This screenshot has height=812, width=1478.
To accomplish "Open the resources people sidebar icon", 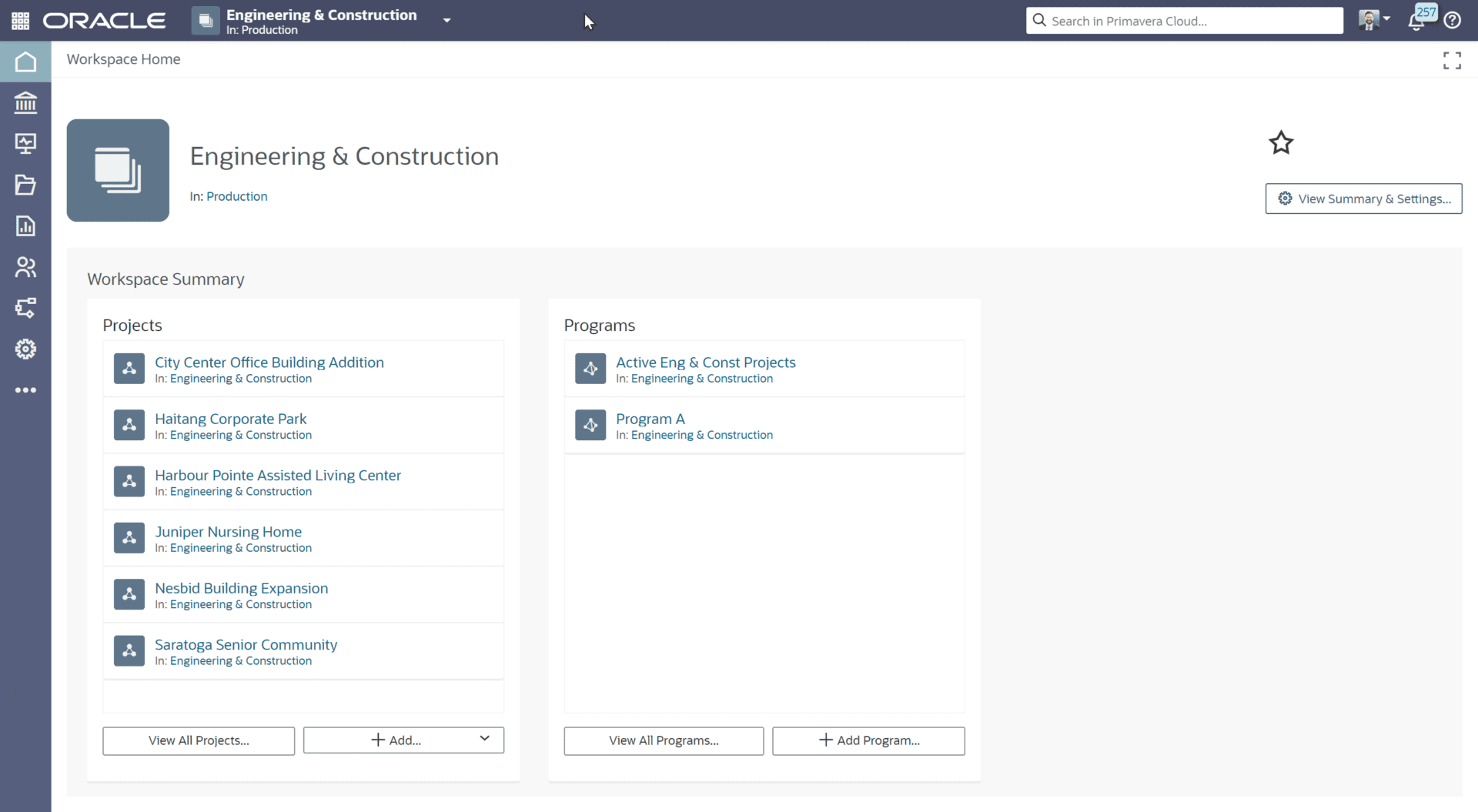I will [x=25, y=267].
